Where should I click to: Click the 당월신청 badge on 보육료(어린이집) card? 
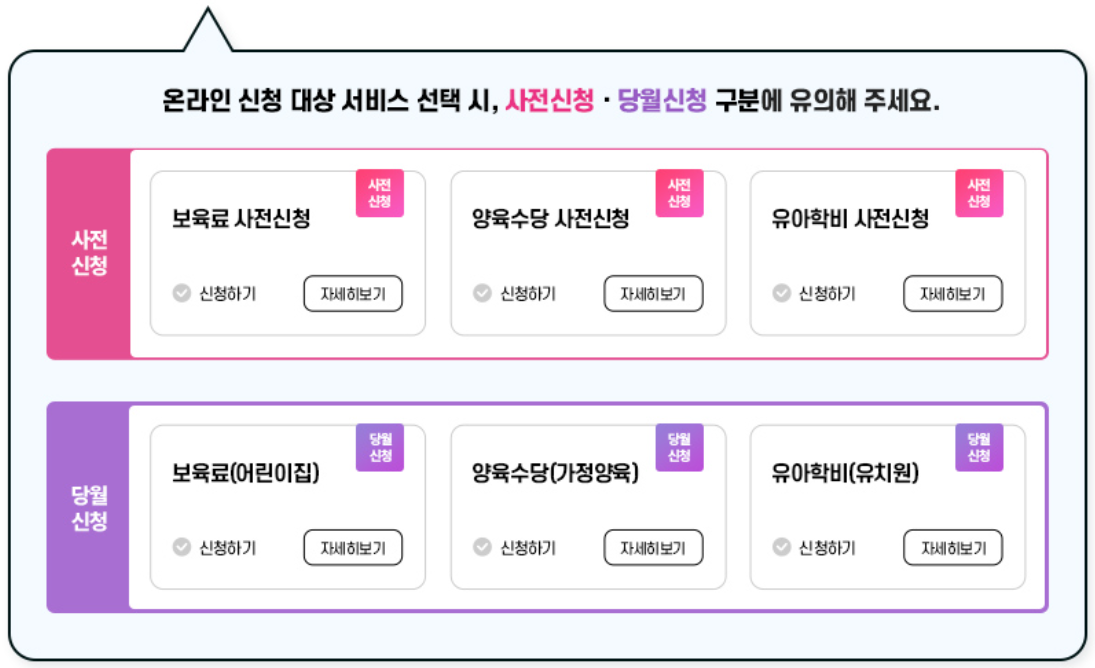point(380,449)
